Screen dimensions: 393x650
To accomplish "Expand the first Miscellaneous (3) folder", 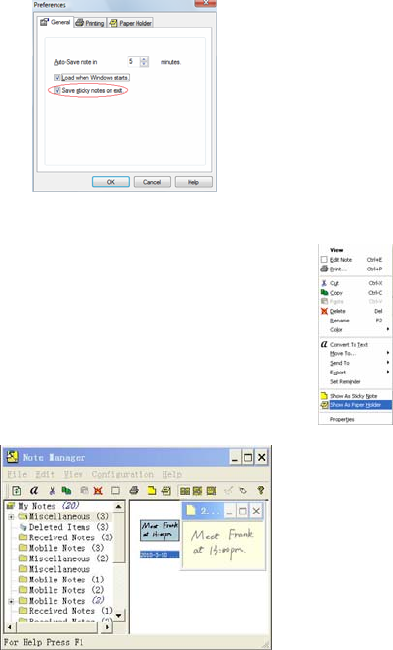I will coord(11,517).
